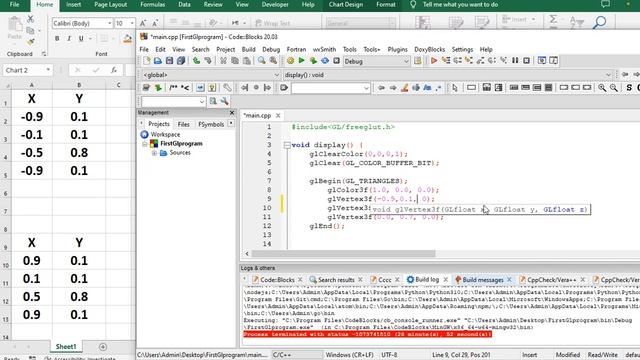Click the Run to cursor debug icon
The height and width of the screenshot is (360, 640).
[x=446, y=61]
